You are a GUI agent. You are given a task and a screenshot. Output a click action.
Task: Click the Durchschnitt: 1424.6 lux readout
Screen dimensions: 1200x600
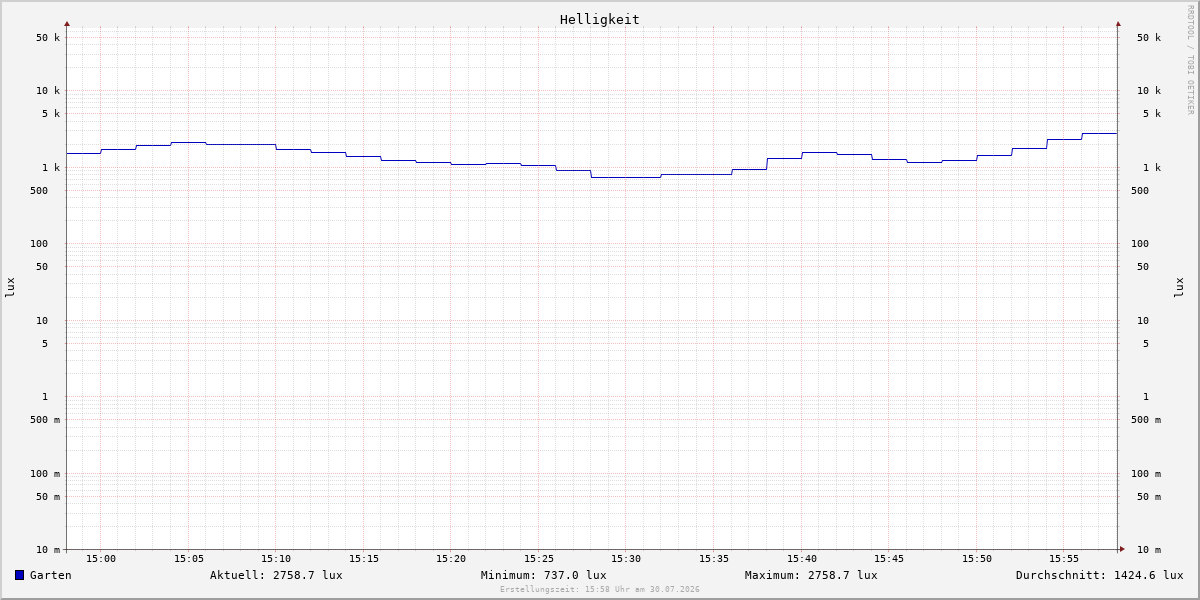(x=1099, y=575)
